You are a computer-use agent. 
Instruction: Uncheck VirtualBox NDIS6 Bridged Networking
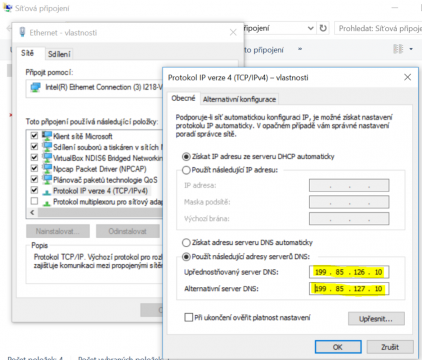point(34,157)
